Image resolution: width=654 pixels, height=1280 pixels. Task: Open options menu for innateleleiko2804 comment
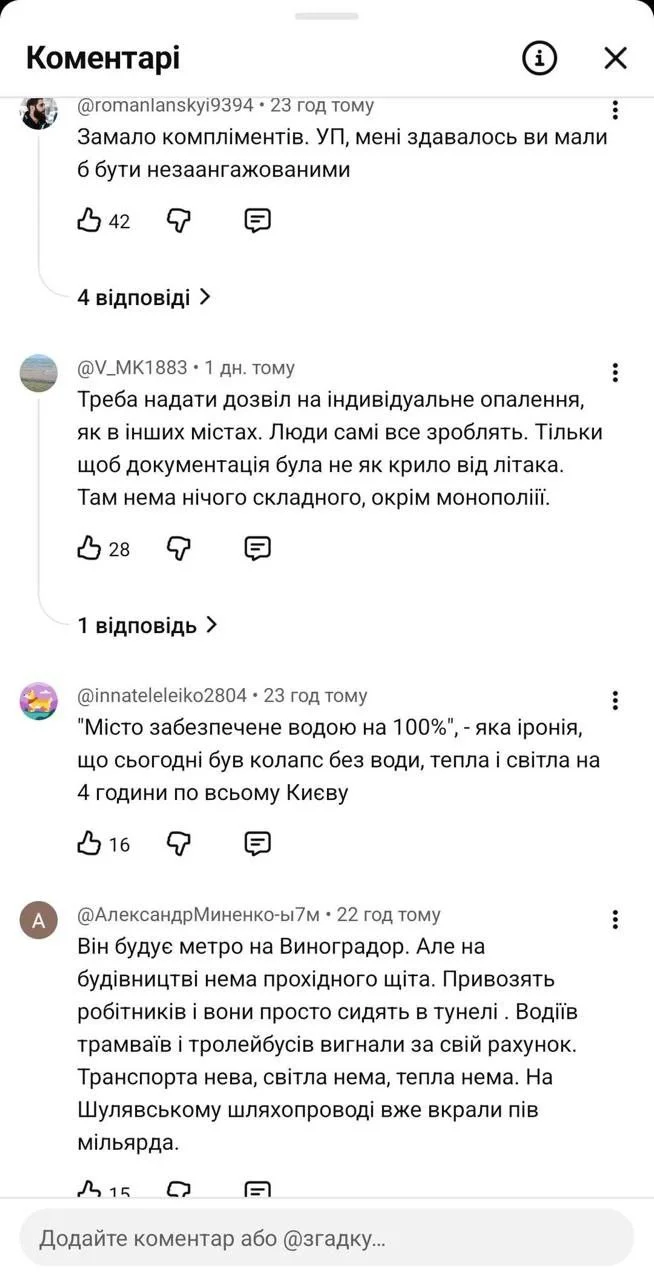pos(615,700)
